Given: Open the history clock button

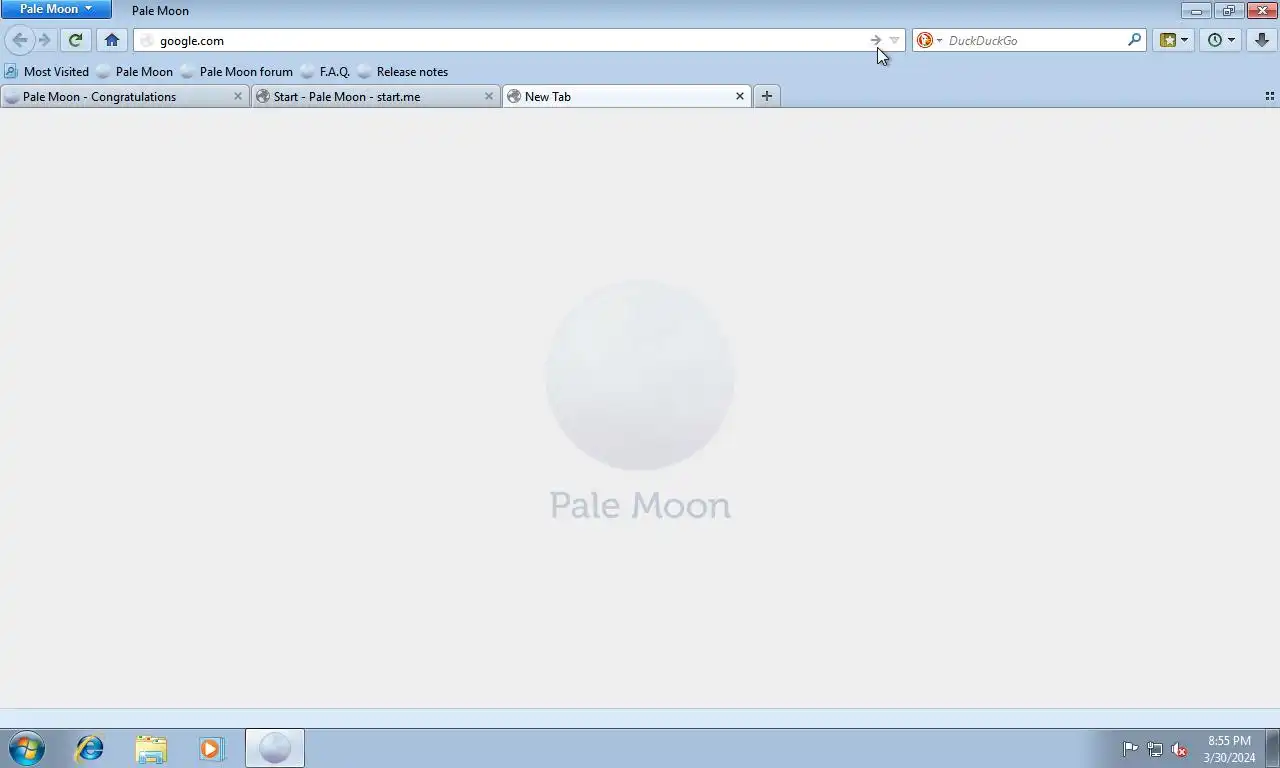Looking at the screenshot, I should click(x=1215, y=40).
